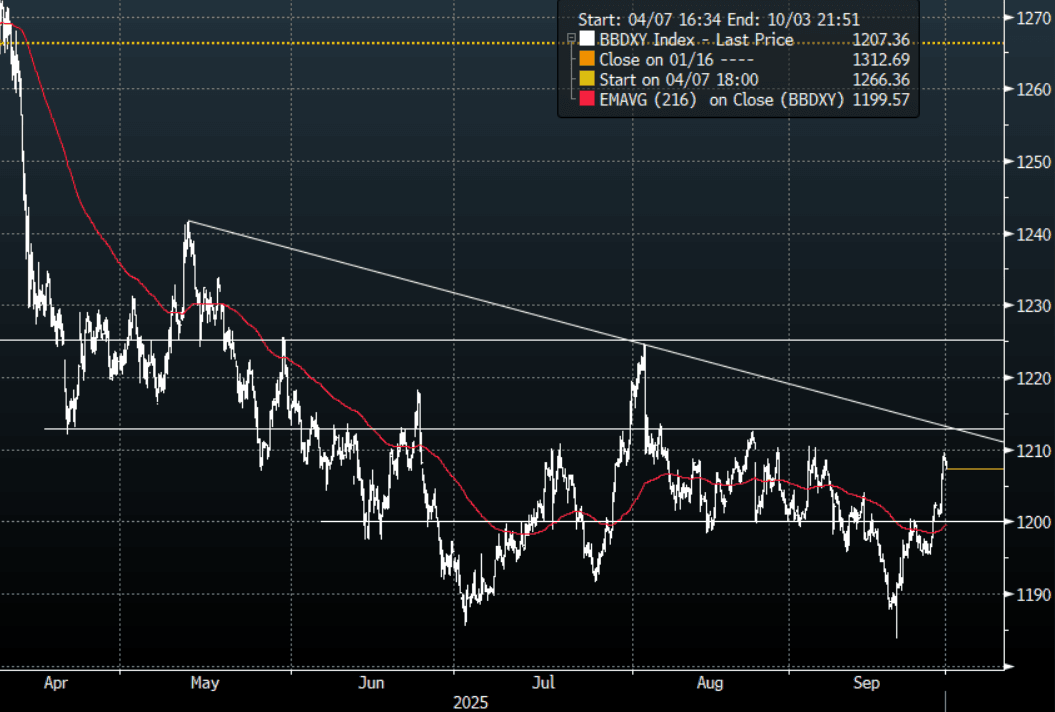Click the EMAVG value 1199.57
Image resolution: width=1055 pixels, height=712 pixels.
881,100
